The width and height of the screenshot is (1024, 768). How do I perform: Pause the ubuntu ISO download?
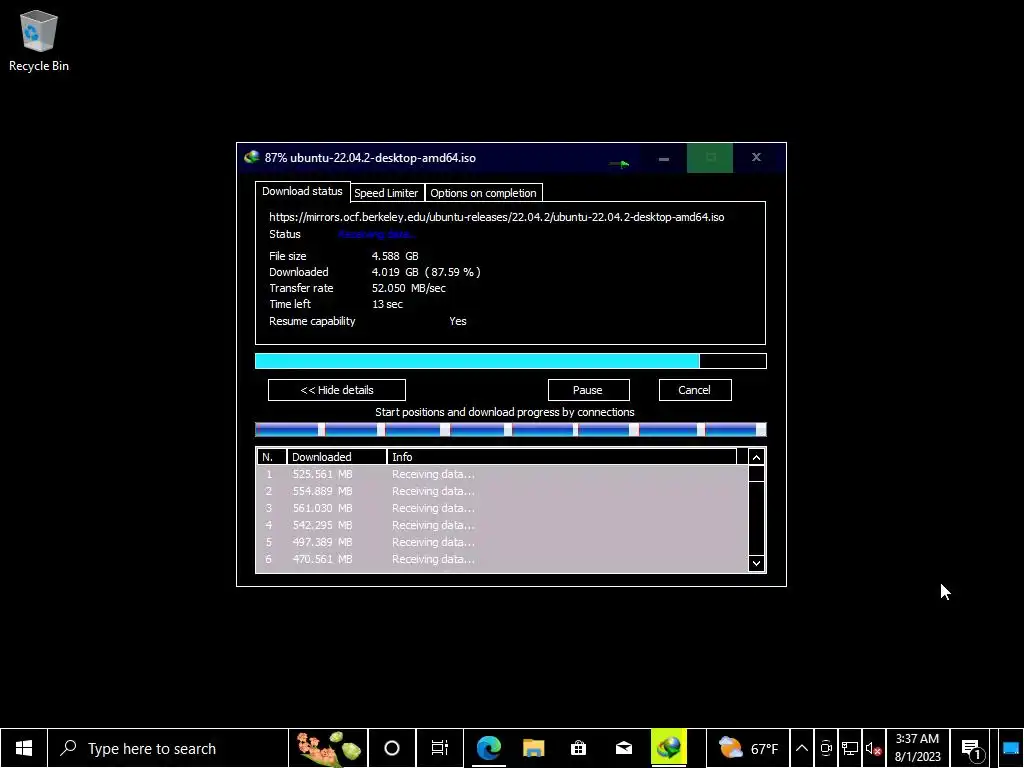588,390
